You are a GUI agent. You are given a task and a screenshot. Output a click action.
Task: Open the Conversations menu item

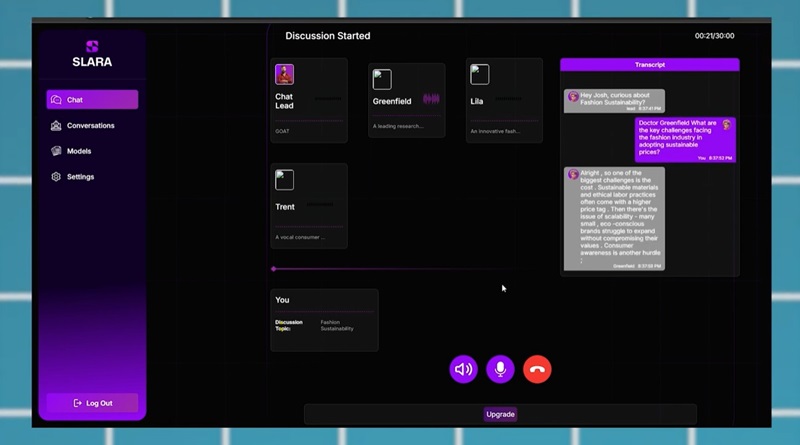coord(90,126)
